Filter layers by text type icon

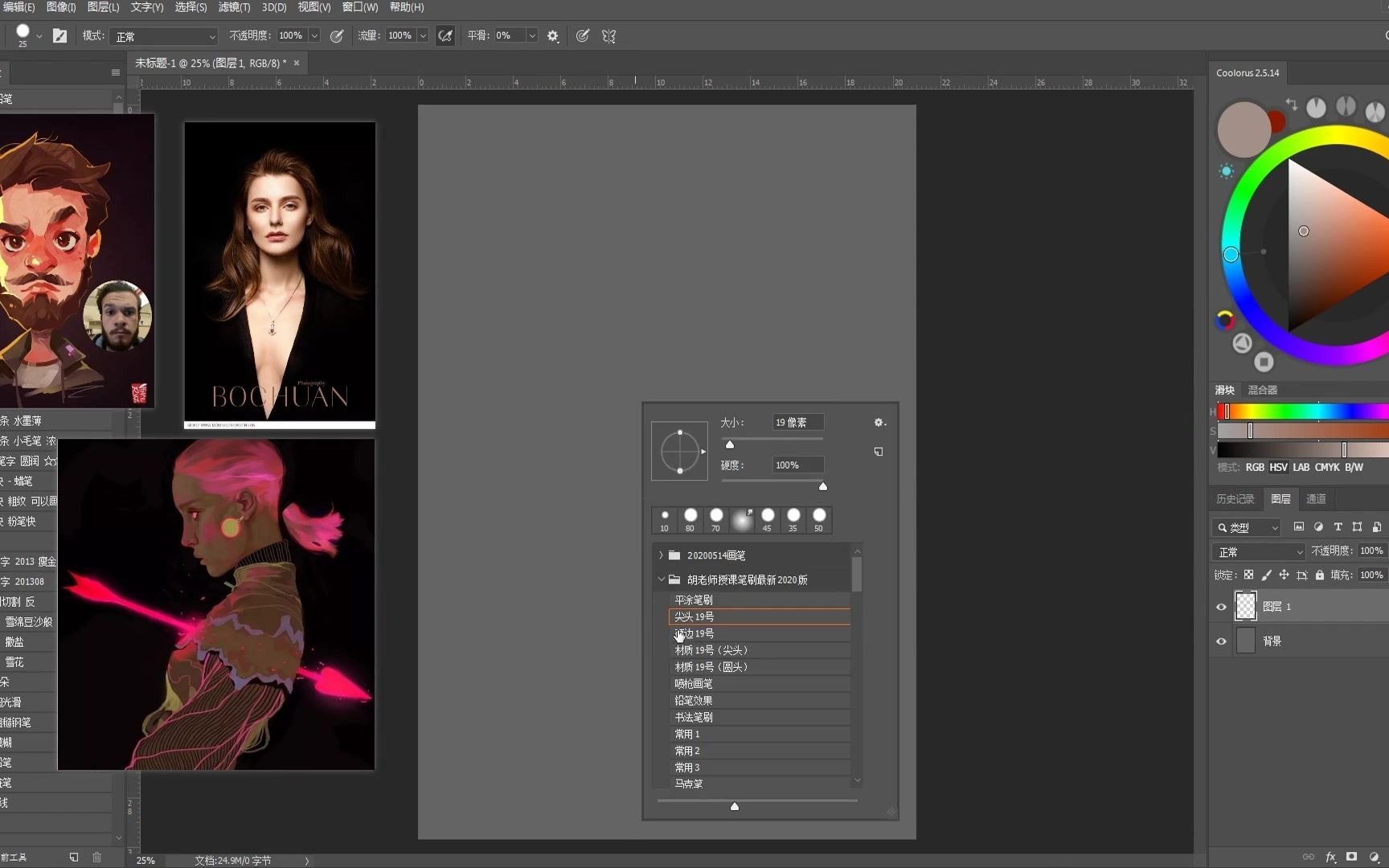1338,527
